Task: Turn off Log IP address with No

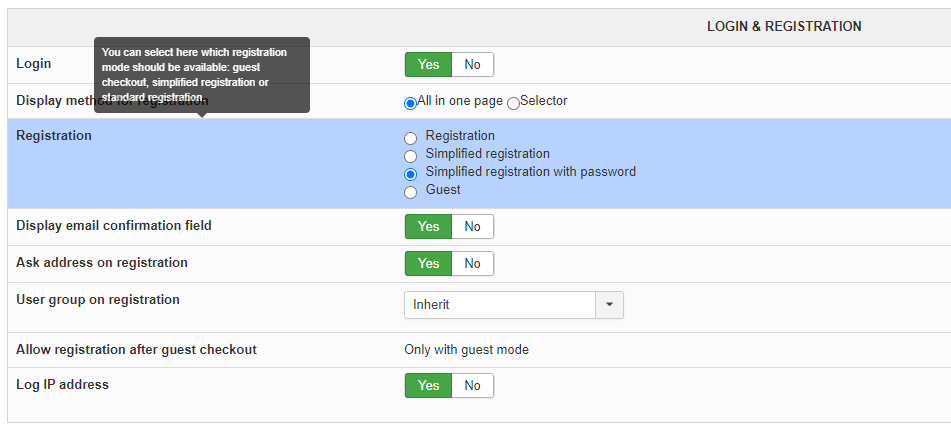Action: tap(472, 386)
